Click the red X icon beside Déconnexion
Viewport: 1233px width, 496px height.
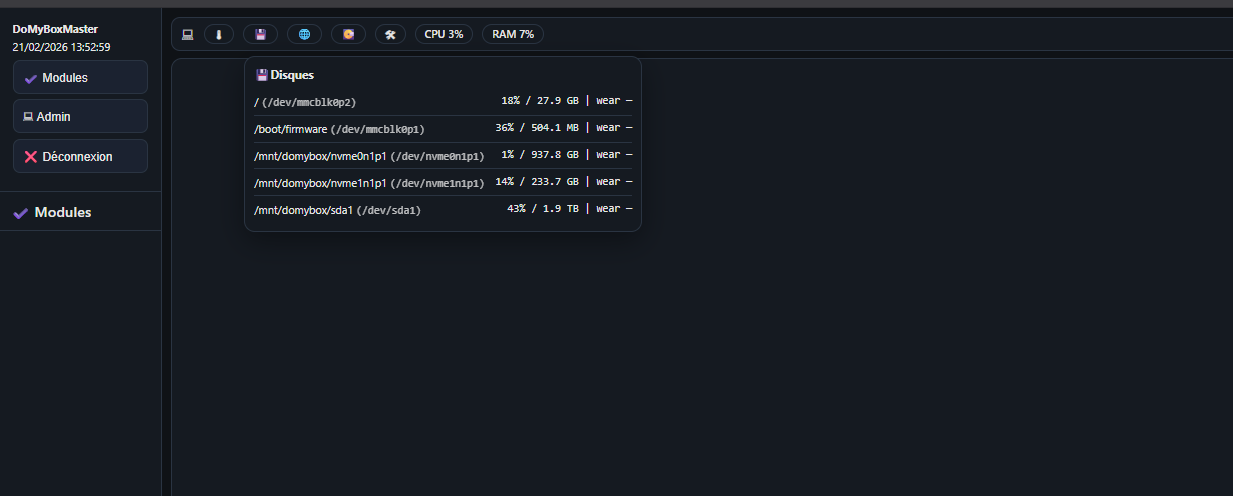click(x=31, y=157)
